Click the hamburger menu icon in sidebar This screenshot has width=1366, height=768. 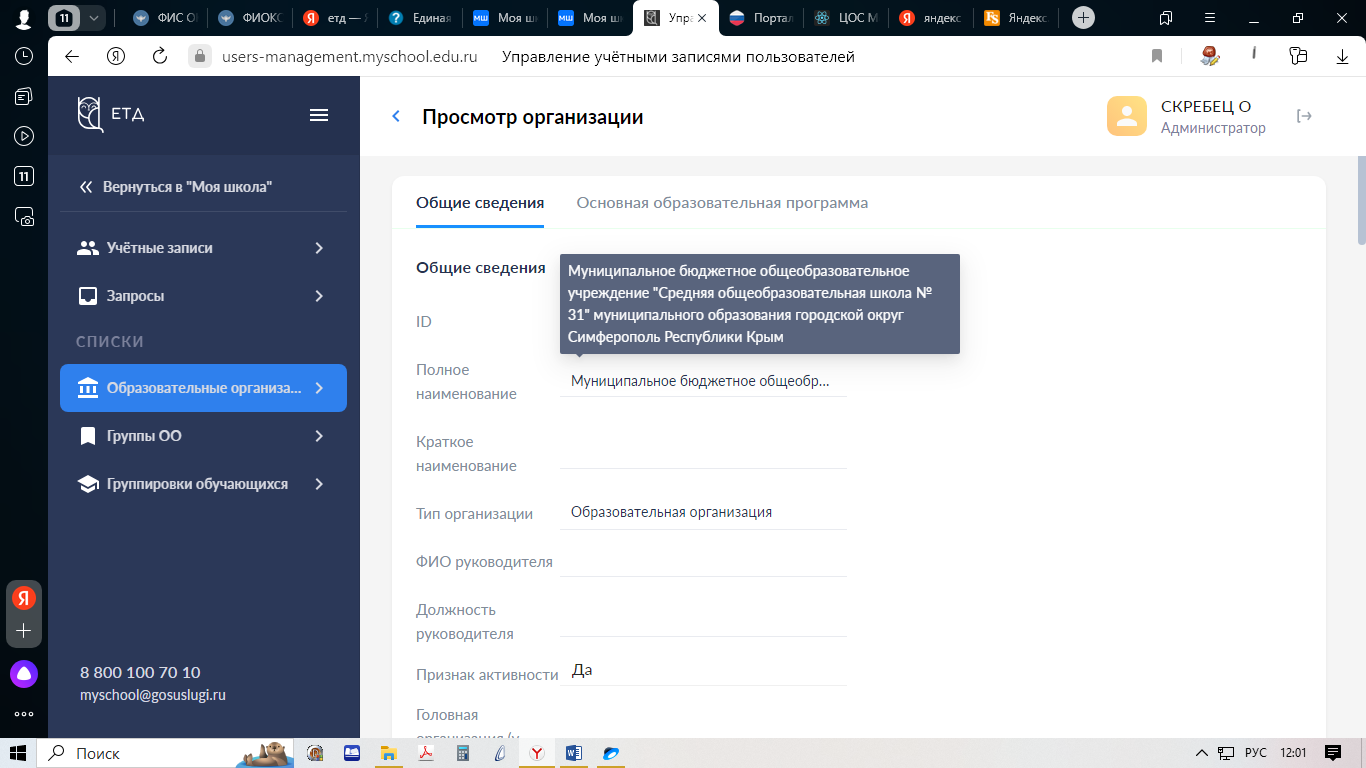coord(319,115)
